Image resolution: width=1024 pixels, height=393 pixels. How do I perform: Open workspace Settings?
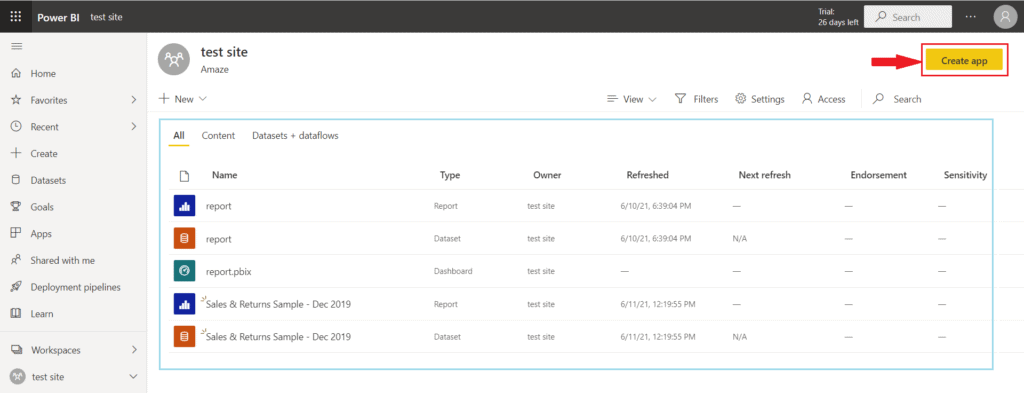pyautogui.click(x=760, y=99)
